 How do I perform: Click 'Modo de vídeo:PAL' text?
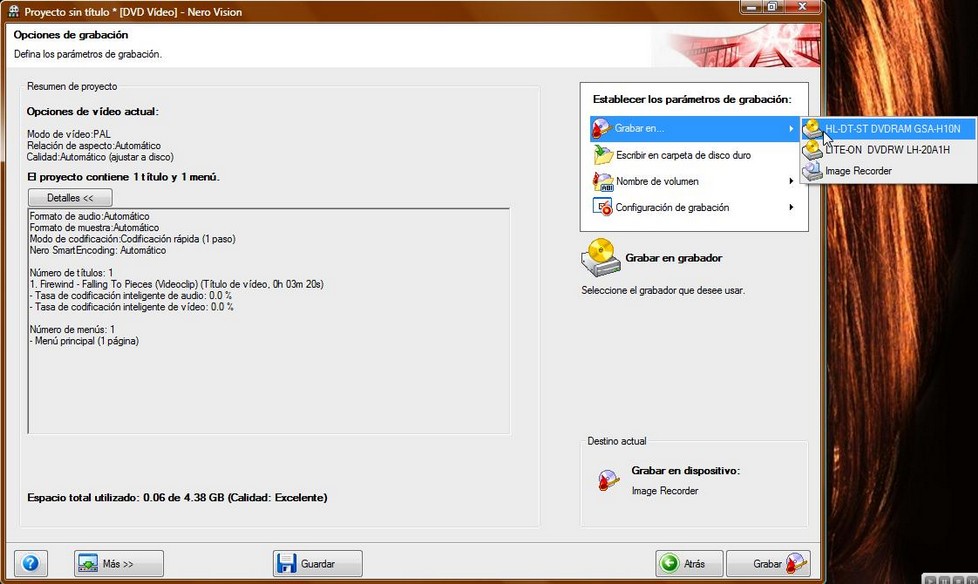pos(69,134)
